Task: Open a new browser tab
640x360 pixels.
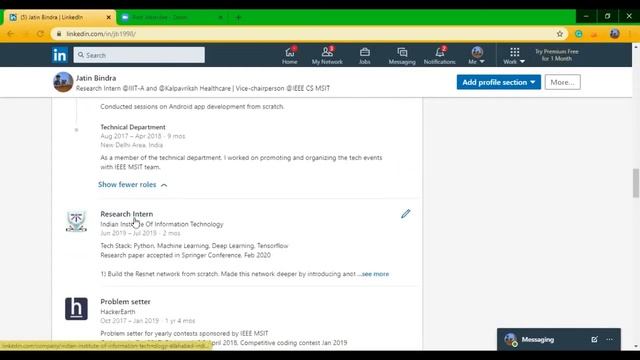Action: (x=238, y=17)
